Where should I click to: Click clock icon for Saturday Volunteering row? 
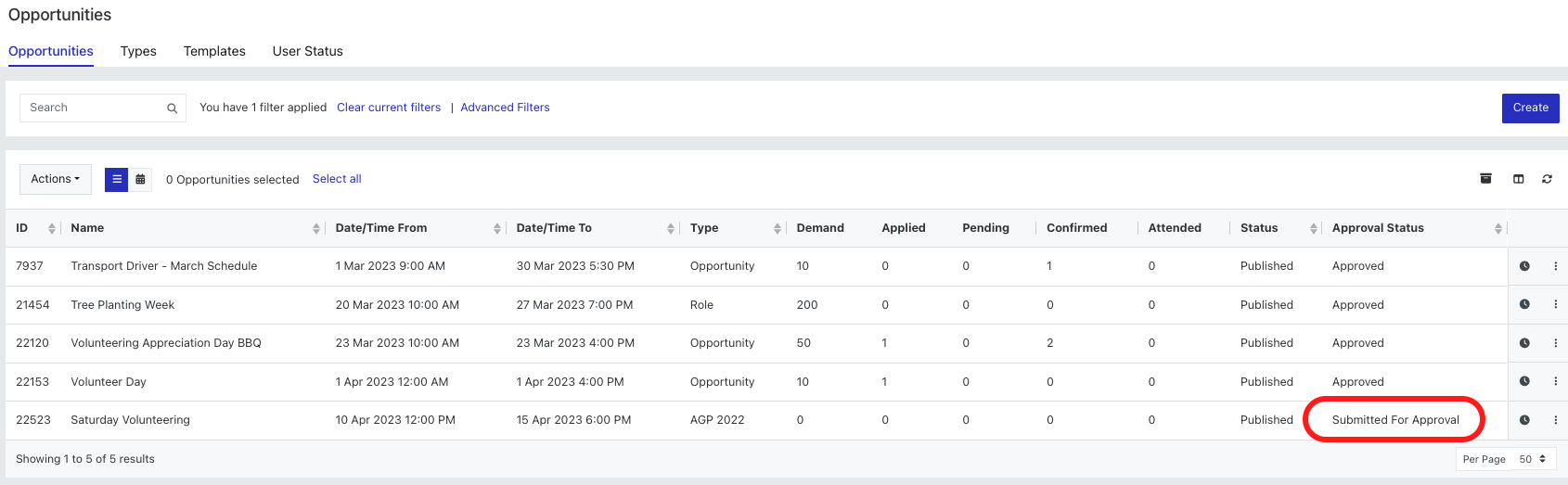(1524, 420)
